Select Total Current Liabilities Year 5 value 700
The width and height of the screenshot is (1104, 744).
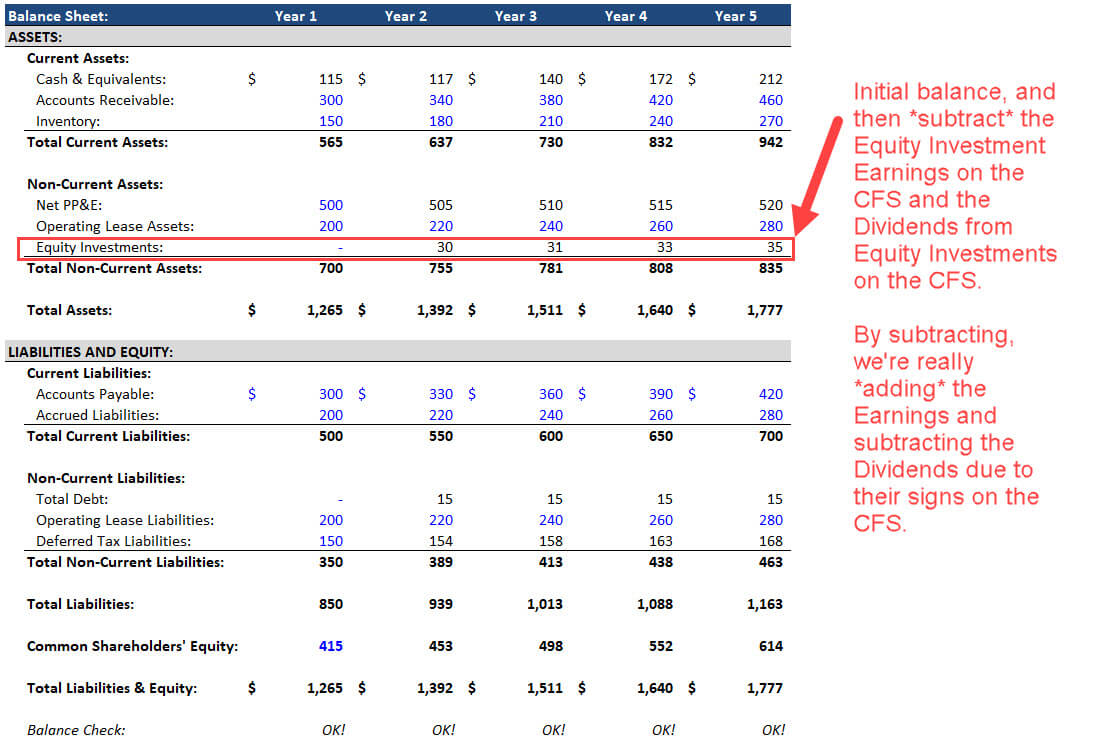771,436
